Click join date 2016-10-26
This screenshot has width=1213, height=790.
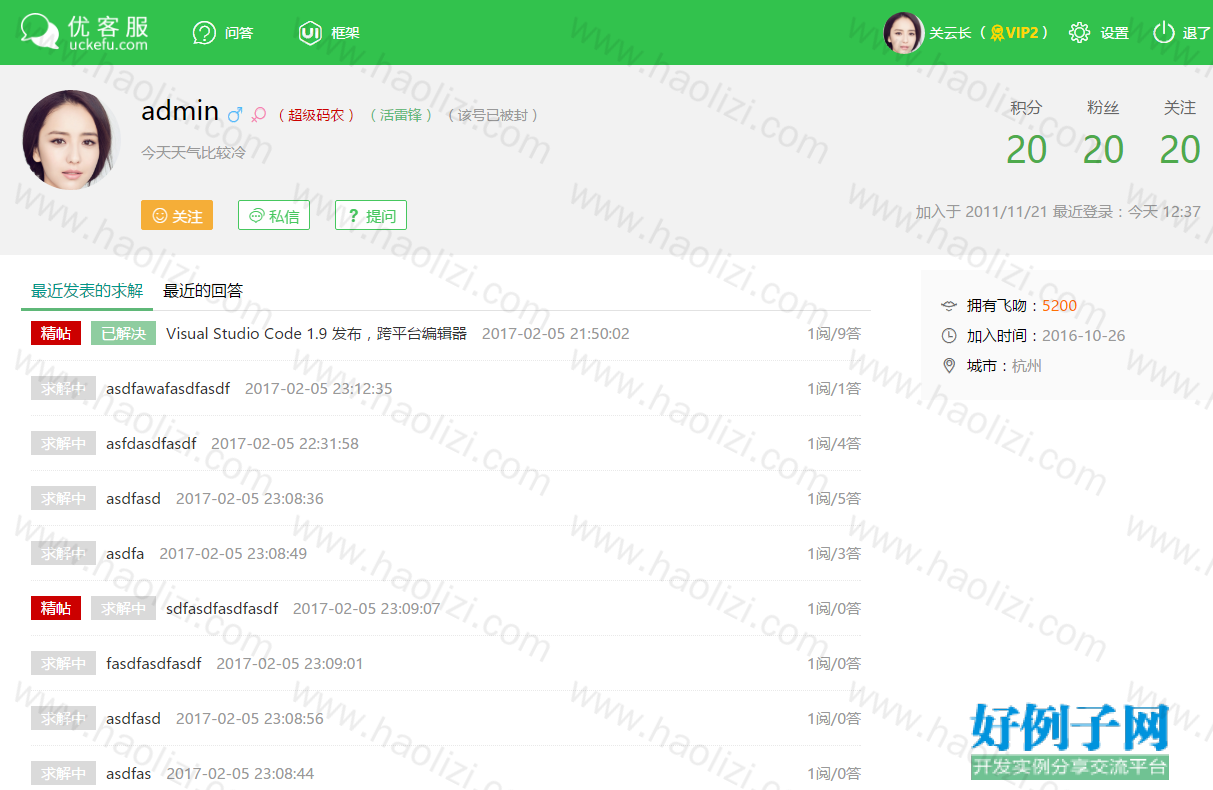point(1084,336)
